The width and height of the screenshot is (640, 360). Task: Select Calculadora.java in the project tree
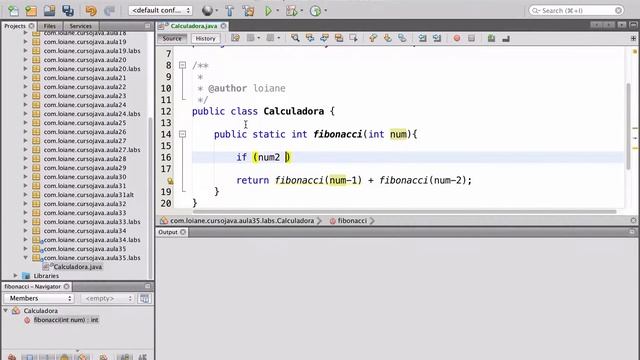point(78,267)
